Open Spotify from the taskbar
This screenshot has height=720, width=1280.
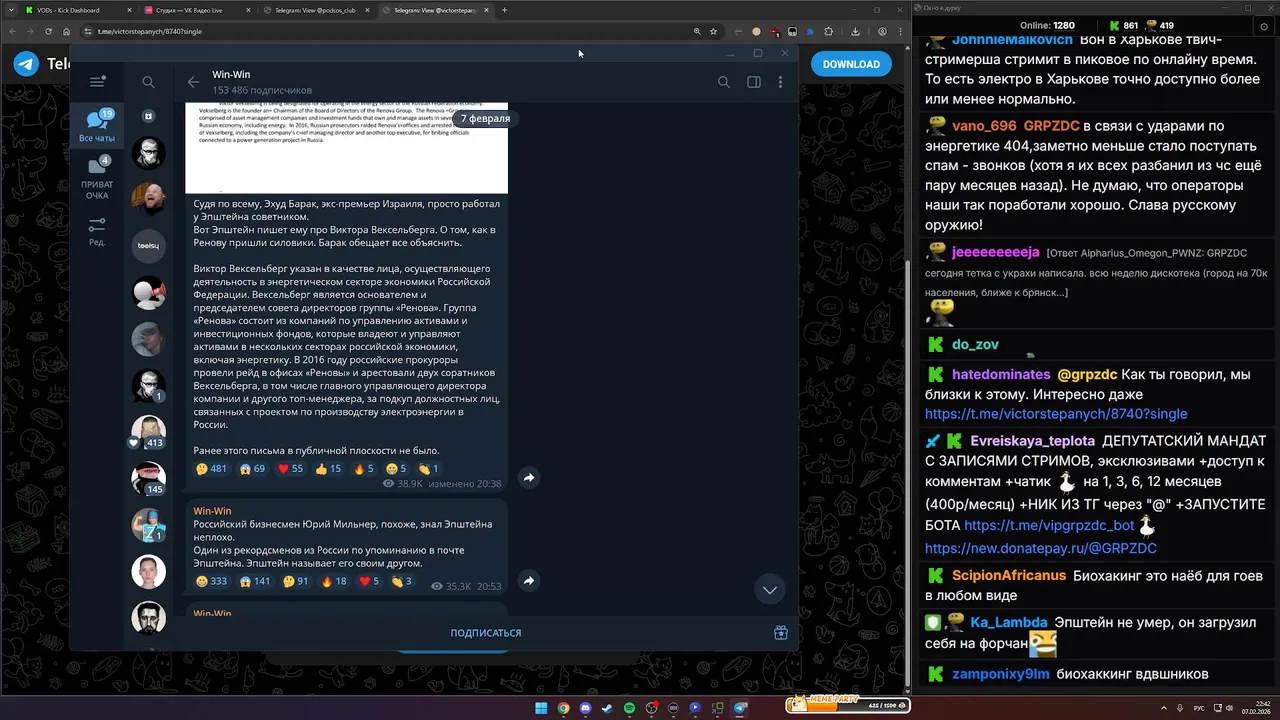629,708
